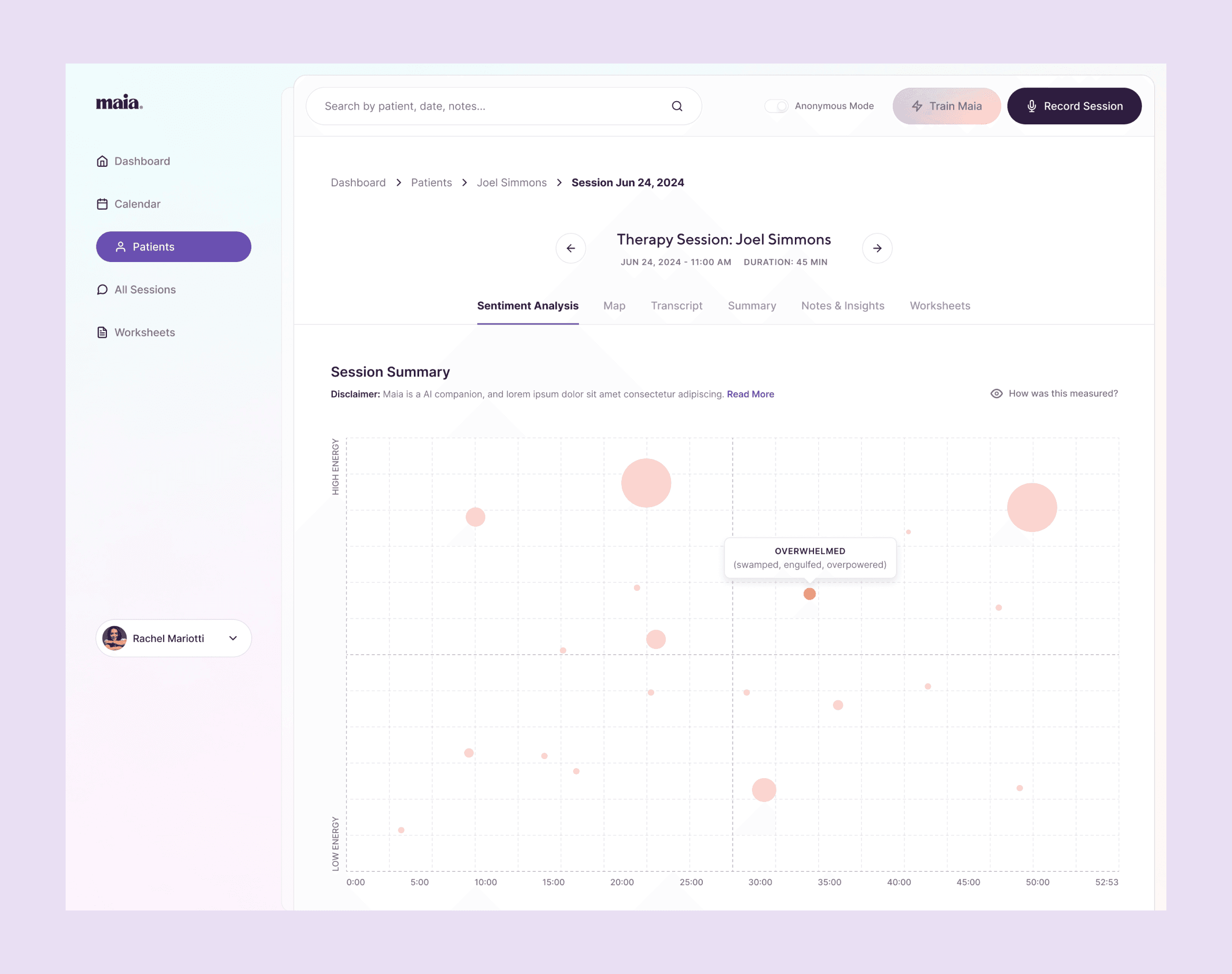This screenshot has width=1232, height=974.
Task: Click chevron after Patients breadcrumb
Action: pyautogui.click(x=465, y=183)
